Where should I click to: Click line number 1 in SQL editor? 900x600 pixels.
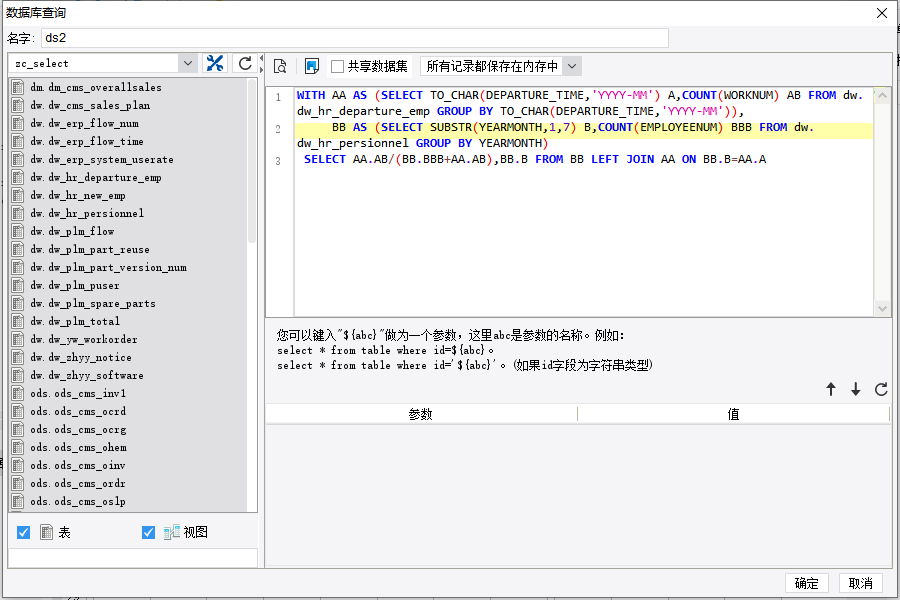(x=278, y=97)
